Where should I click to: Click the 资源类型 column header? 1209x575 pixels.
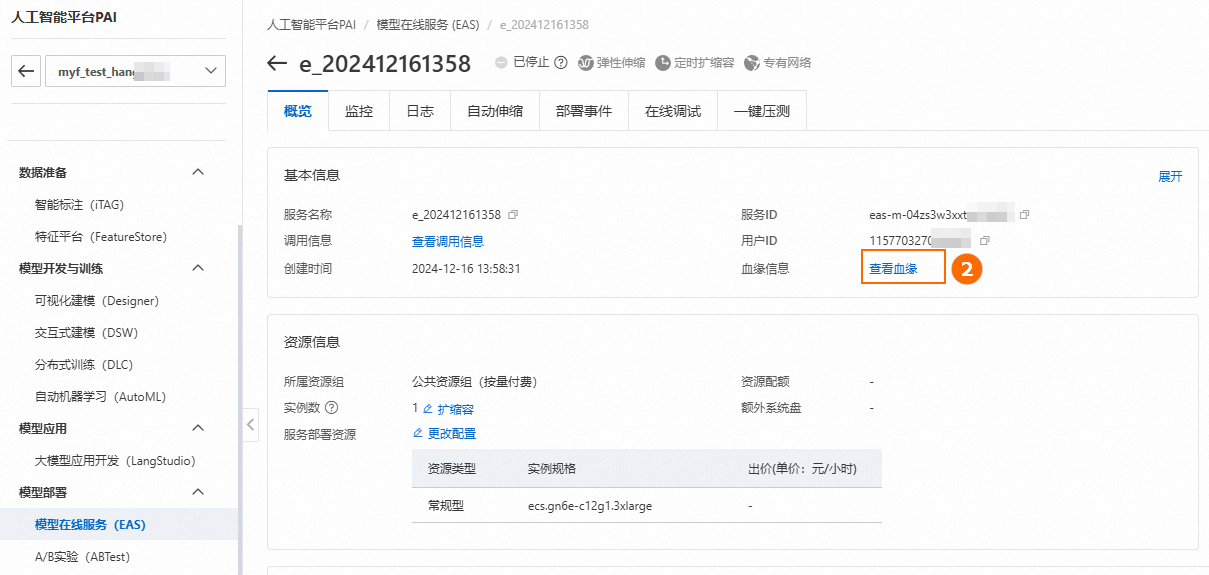coord(452,469)
